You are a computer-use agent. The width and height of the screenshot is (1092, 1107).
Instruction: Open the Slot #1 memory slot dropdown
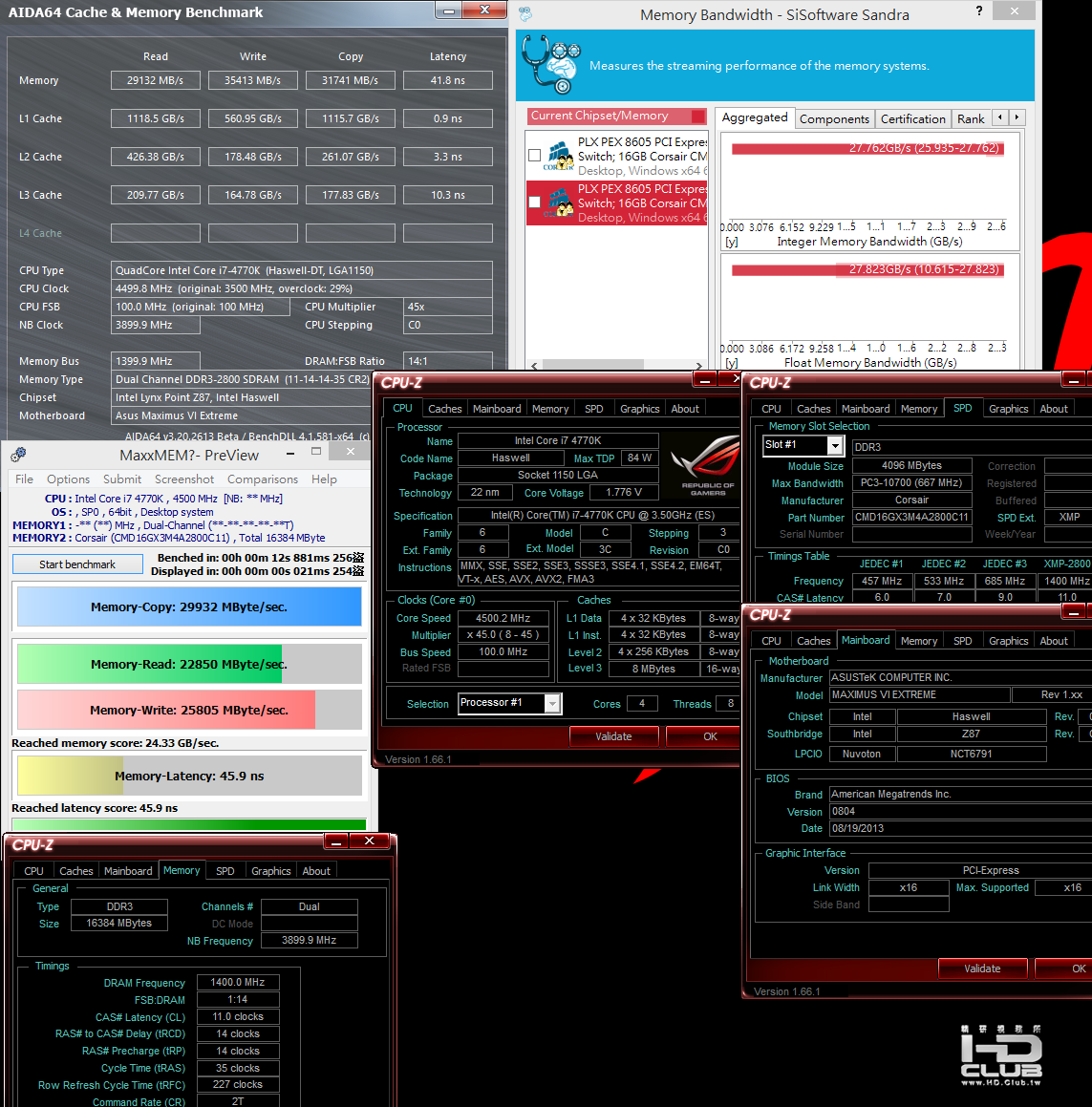[835, 445]
